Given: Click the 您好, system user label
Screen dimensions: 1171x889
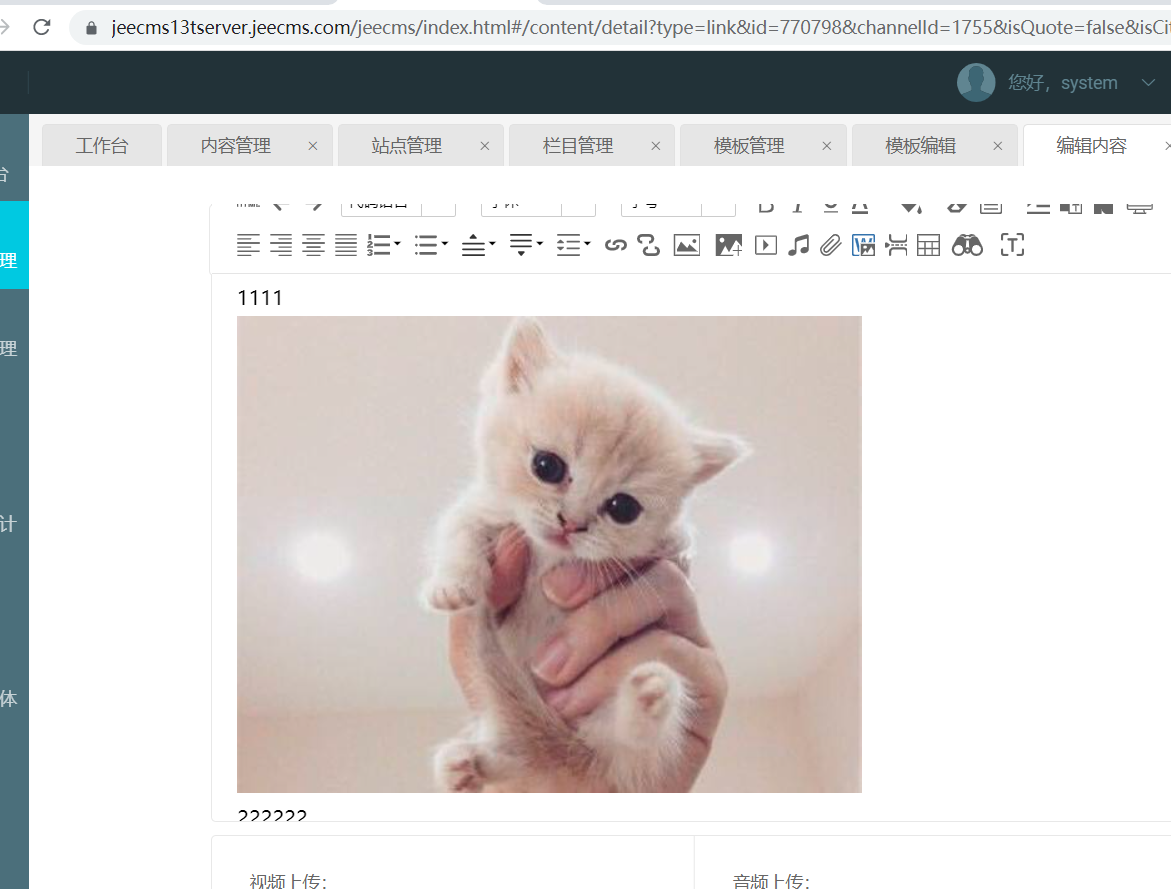Looking at the screenshot, I should 1063,82.
